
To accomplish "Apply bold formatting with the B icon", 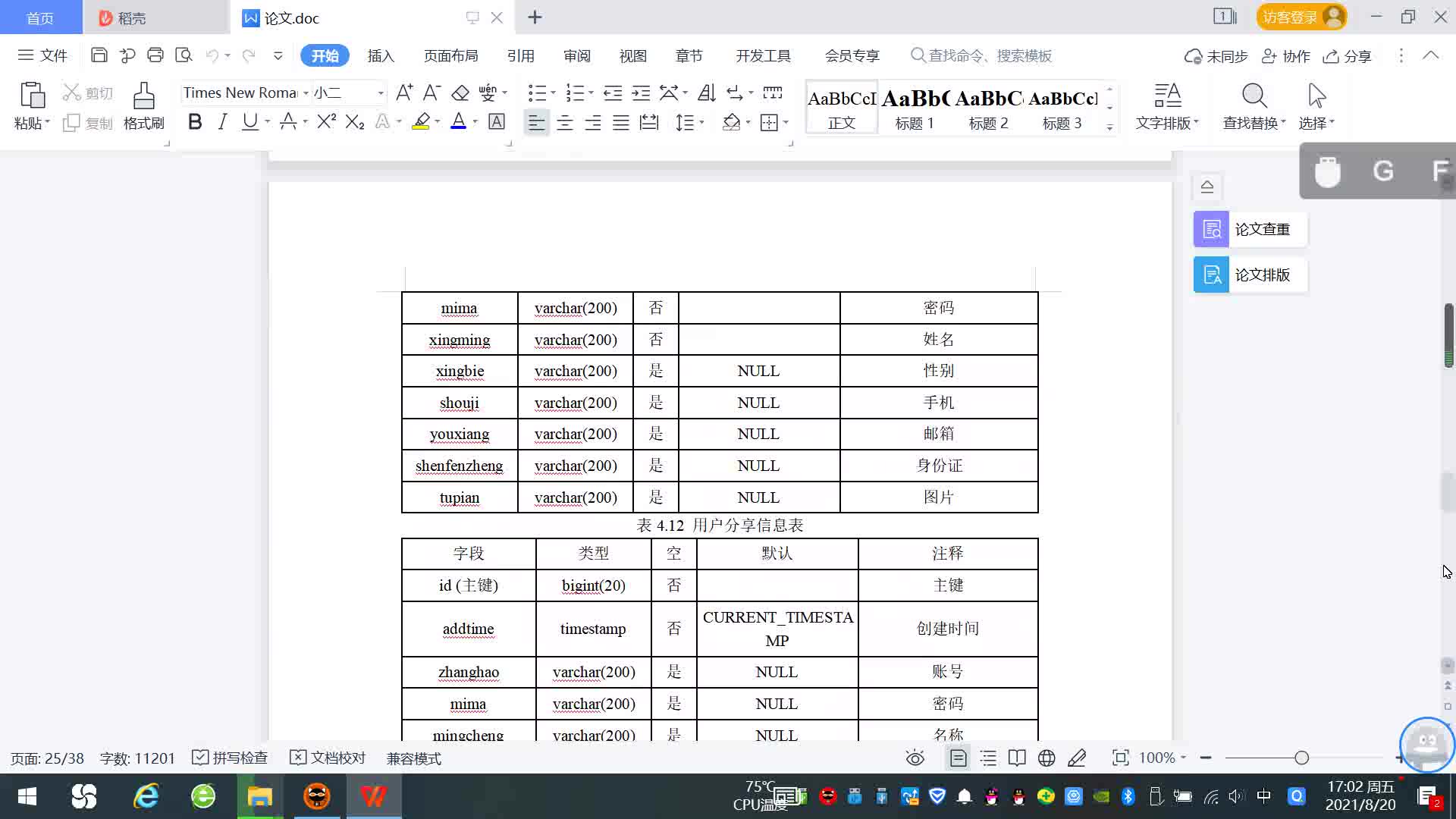I will coord(195,122).
